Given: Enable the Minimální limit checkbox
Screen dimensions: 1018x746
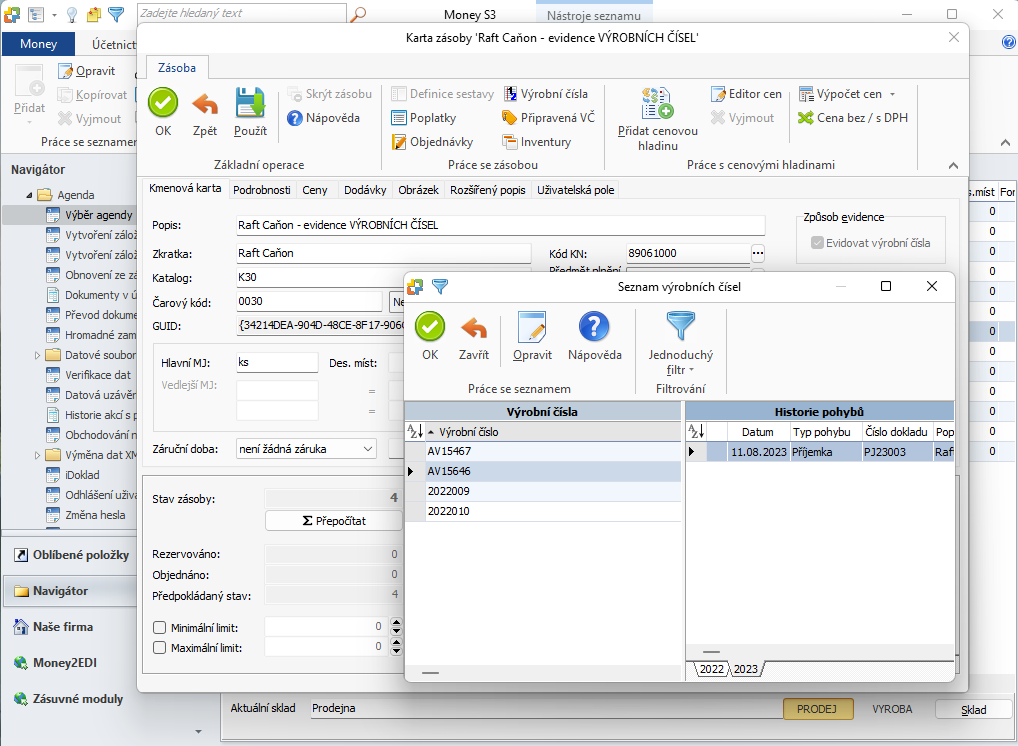Looking at the screenshot, I should (159, 627).
